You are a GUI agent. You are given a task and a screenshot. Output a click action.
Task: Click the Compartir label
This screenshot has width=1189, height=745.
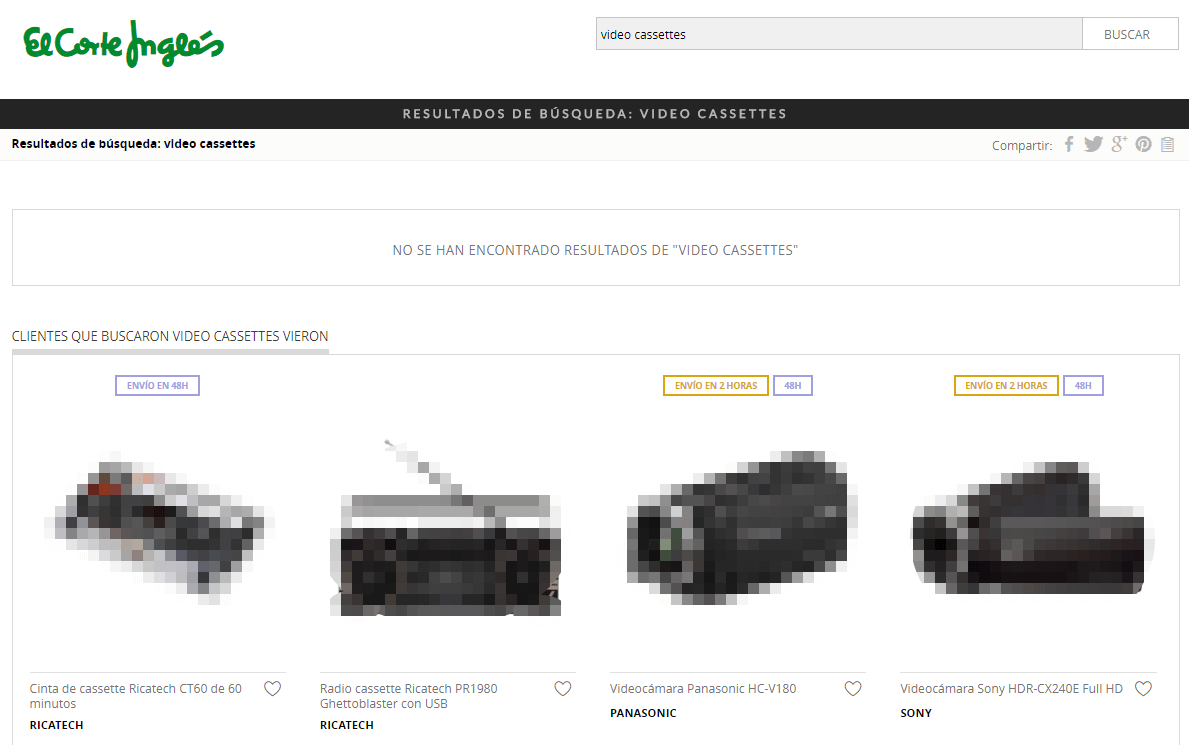1022,145
